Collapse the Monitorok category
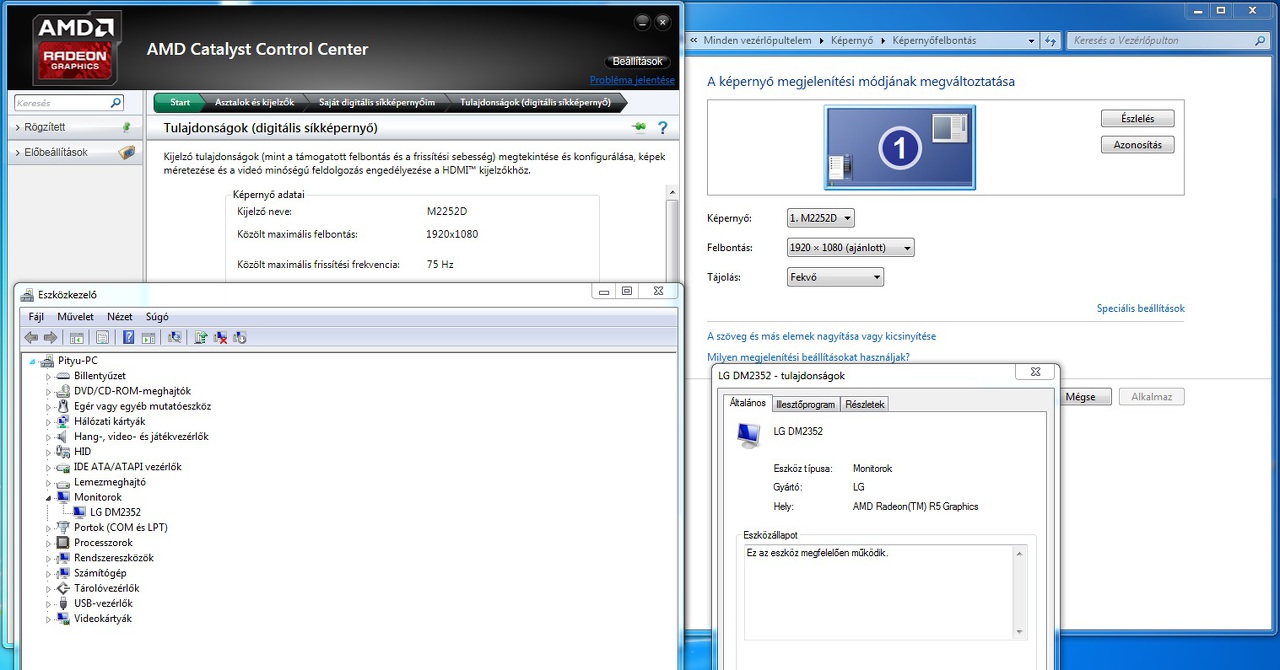Viewport: 1280px width, 670px height. tap(48, 497)
